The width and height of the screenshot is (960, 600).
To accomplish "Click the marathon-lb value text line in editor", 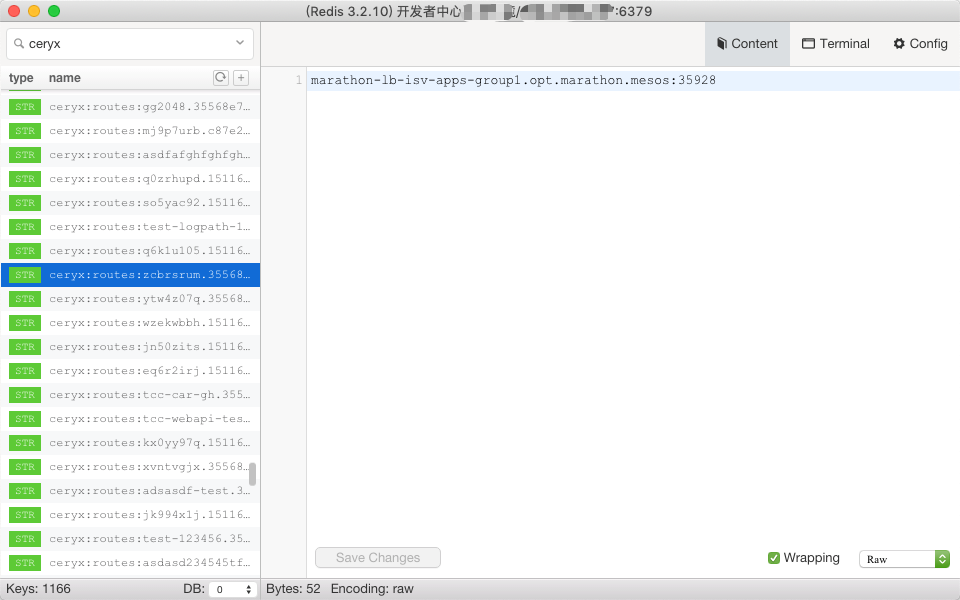I will 513,80.
